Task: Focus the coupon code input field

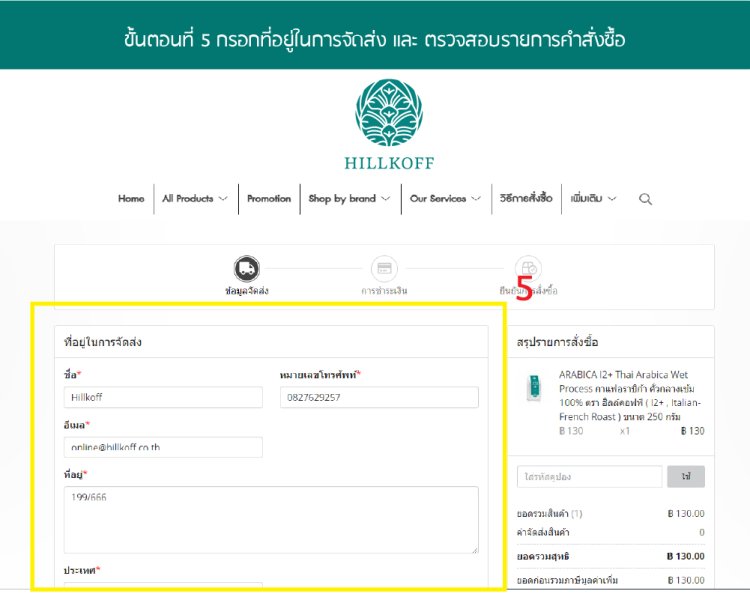Action: pyautogui.click(x=589, y=477)
